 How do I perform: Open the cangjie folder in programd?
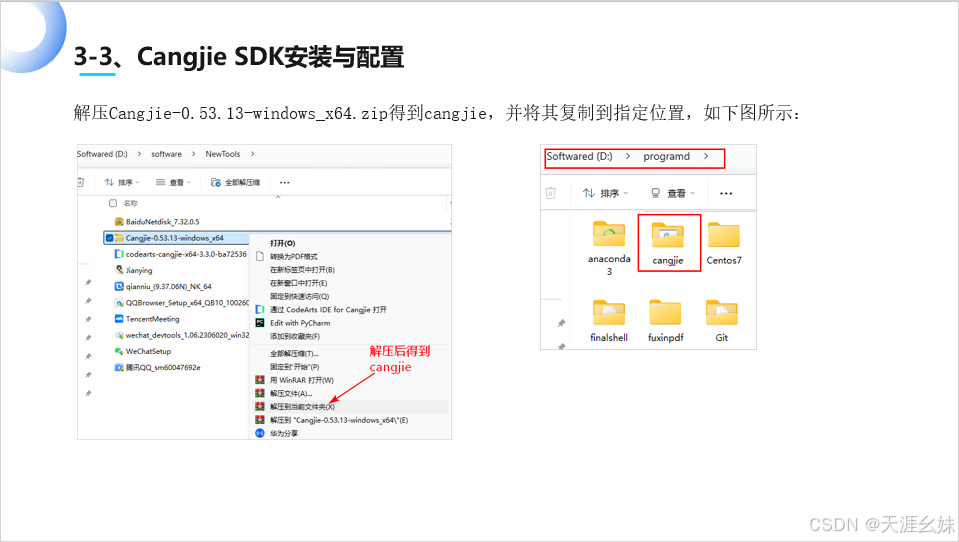coord(668,243)
